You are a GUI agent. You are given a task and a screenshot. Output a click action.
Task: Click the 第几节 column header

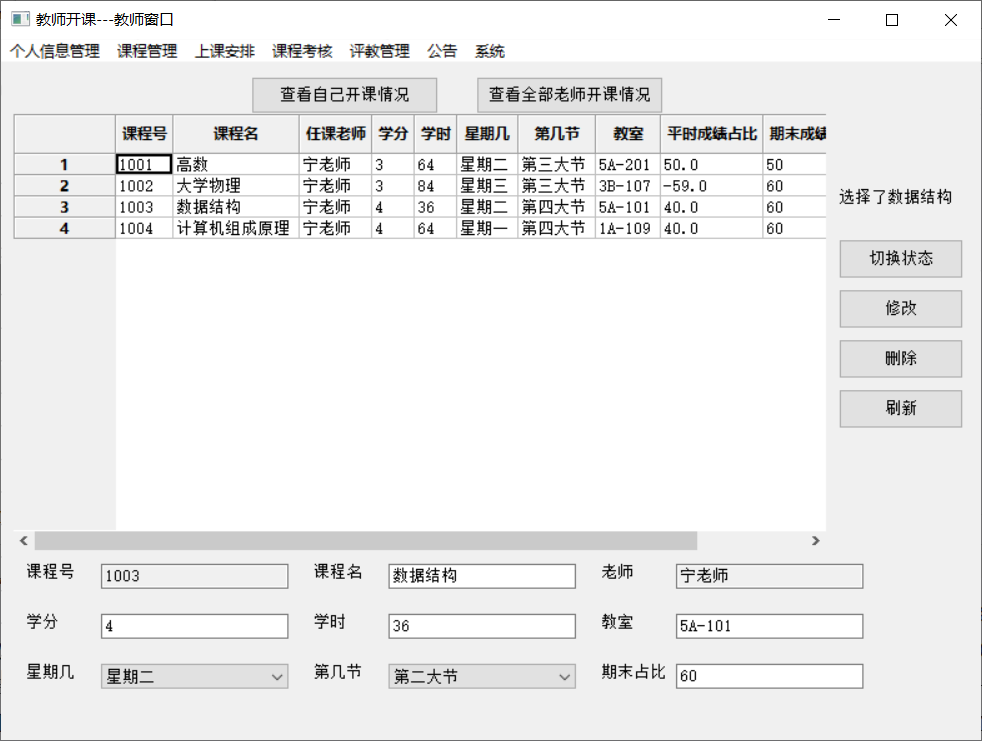click(x=557, y=134)
